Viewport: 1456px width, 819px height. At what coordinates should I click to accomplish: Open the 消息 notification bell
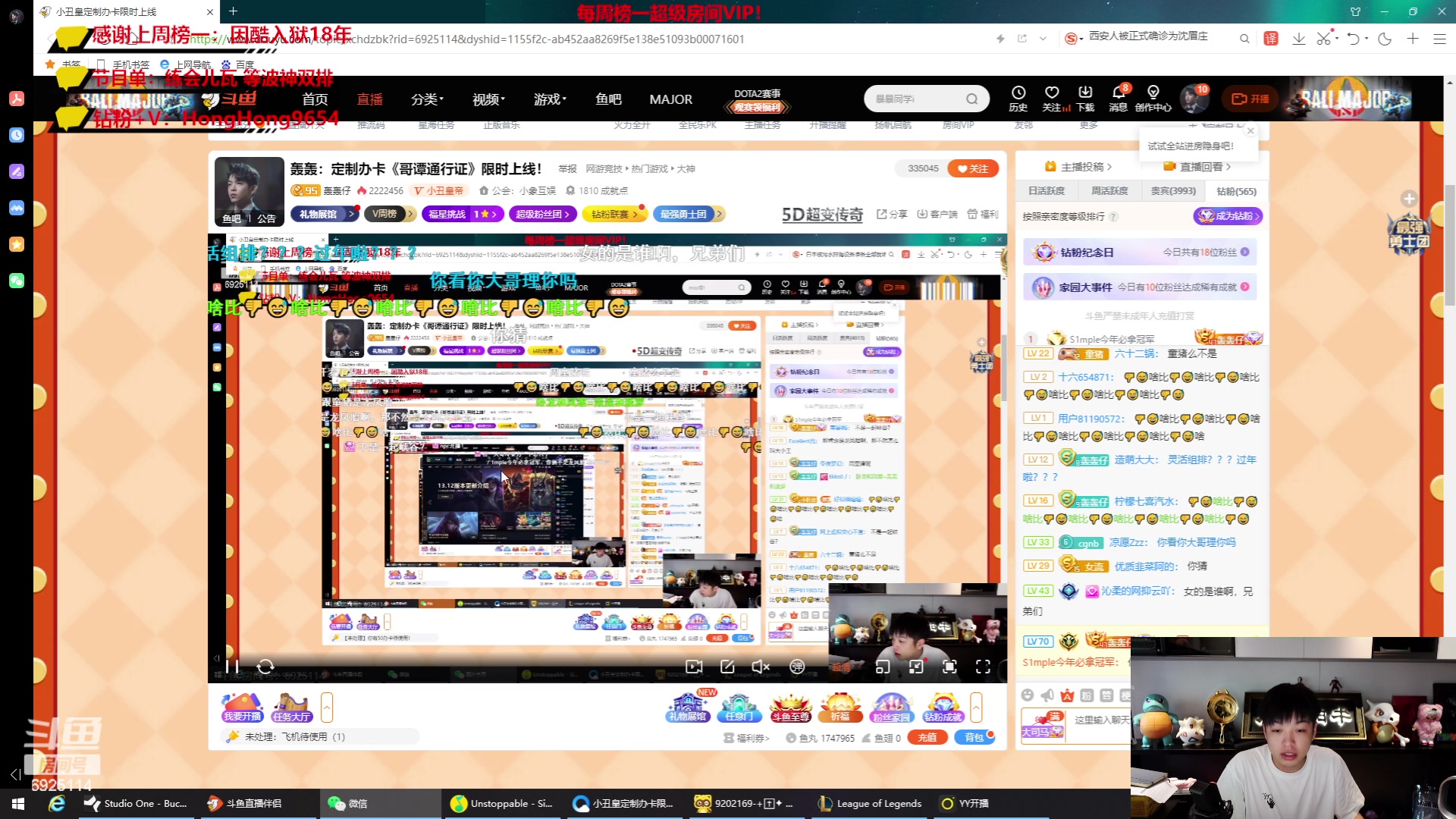1119,99
